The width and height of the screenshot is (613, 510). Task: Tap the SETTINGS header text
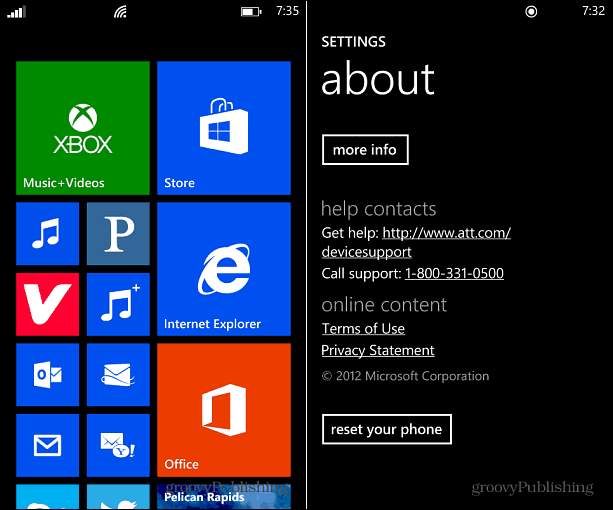353,42
